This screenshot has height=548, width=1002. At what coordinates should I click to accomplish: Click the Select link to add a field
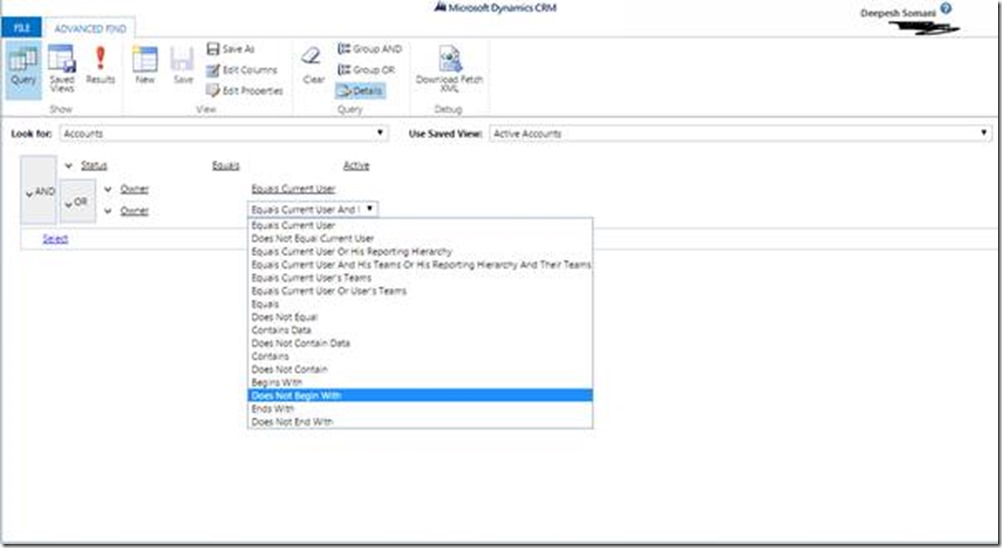click(x=55, y=239)
